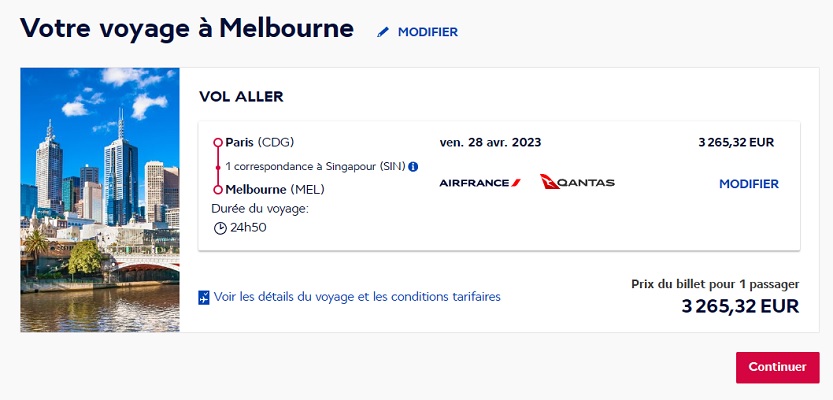Click the Melbourne skyline photo
The image size is (833, 400).
[100, 200]
